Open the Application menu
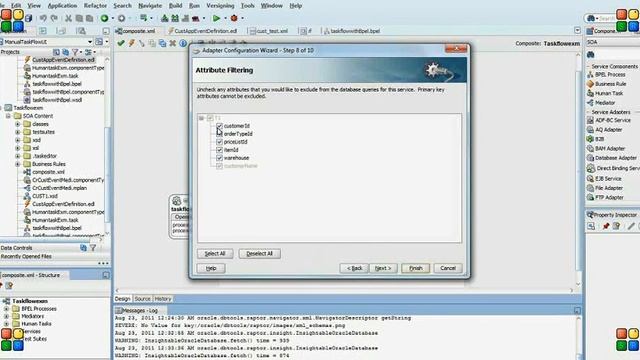The image size is (640, 360). [62, 6]
